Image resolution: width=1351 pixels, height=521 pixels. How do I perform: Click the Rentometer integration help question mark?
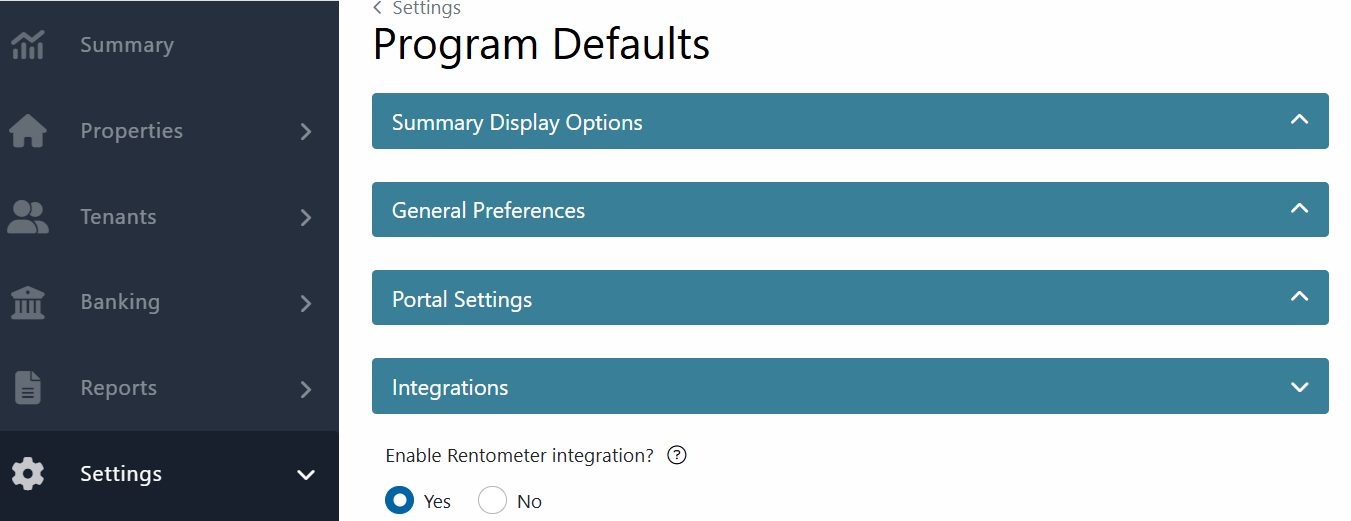coord(677,456)
